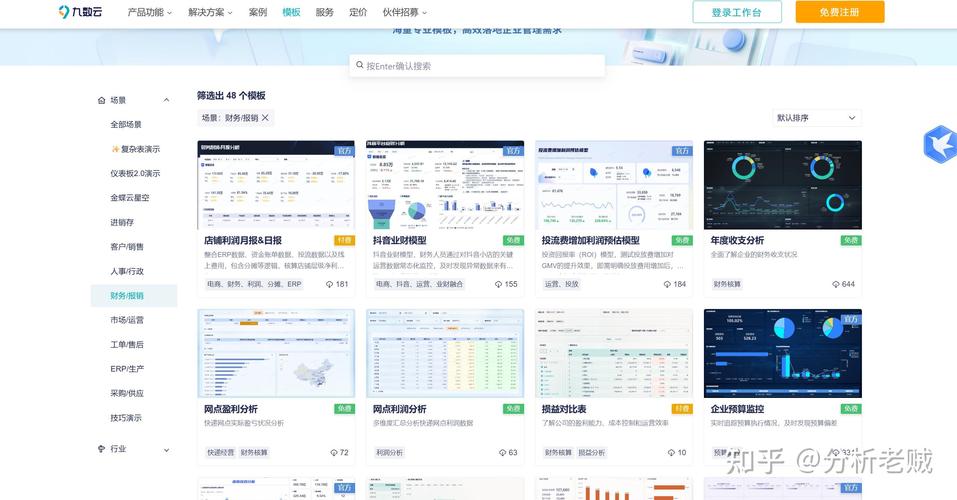The image size is (957, 500).
Task: Click the 登录工作台 button
Action: click(x=737, y=12)
